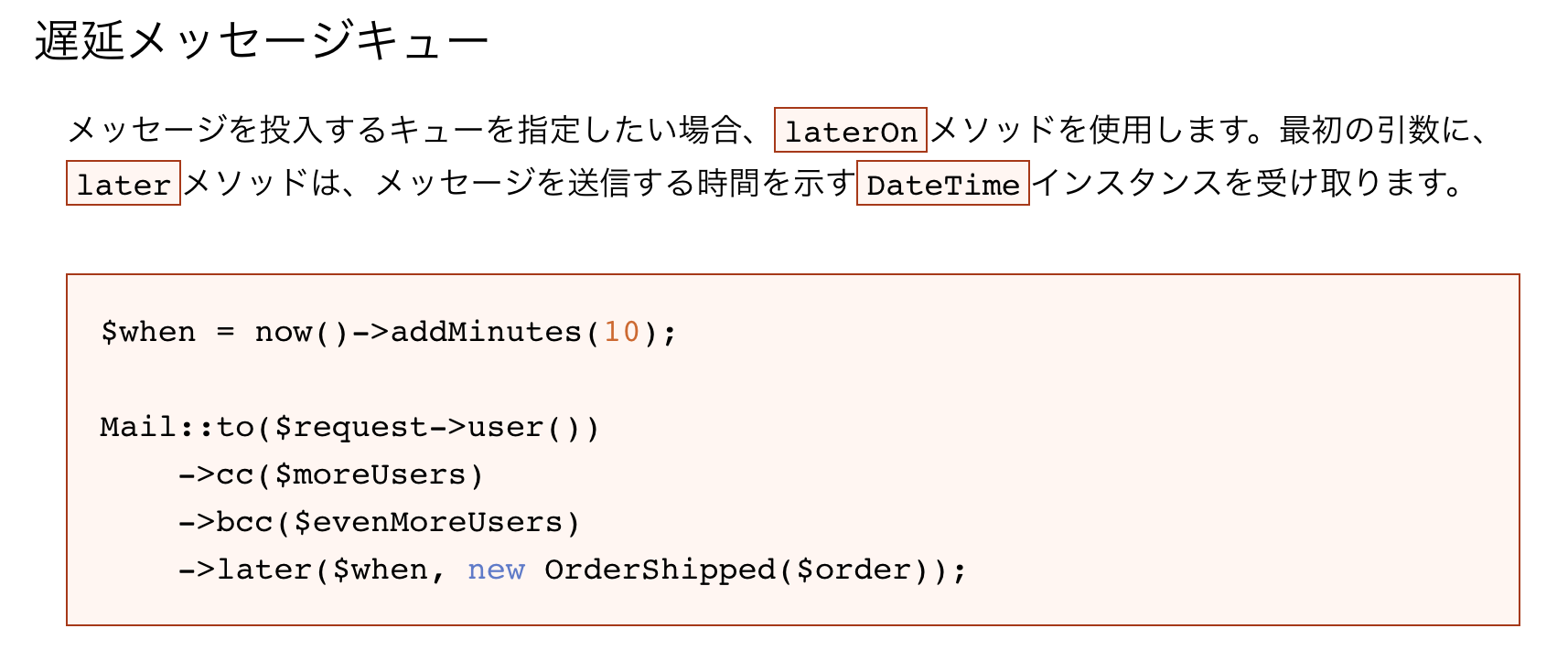Click the laterOn inline code
Viewport: 1568px width, 671px height.
(x=850, y=131)
